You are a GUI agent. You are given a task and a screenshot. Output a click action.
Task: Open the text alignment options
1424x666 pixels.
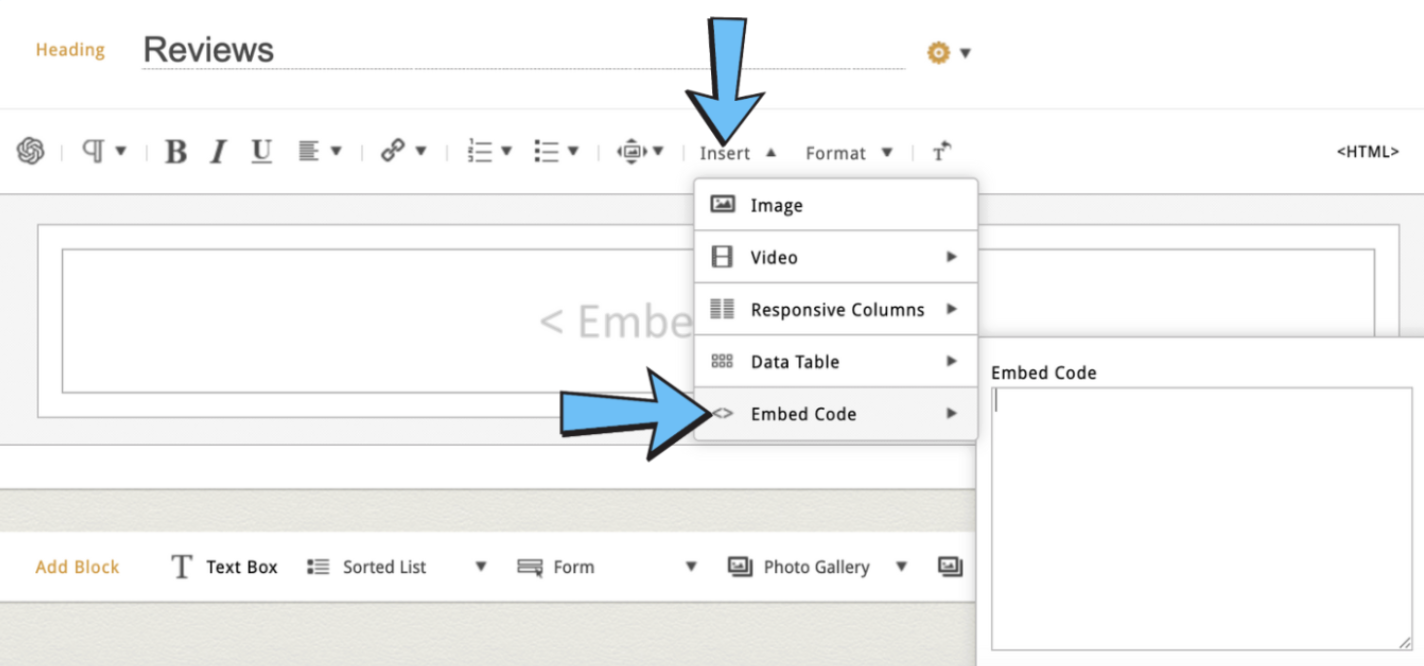click(x=319, y=152)
